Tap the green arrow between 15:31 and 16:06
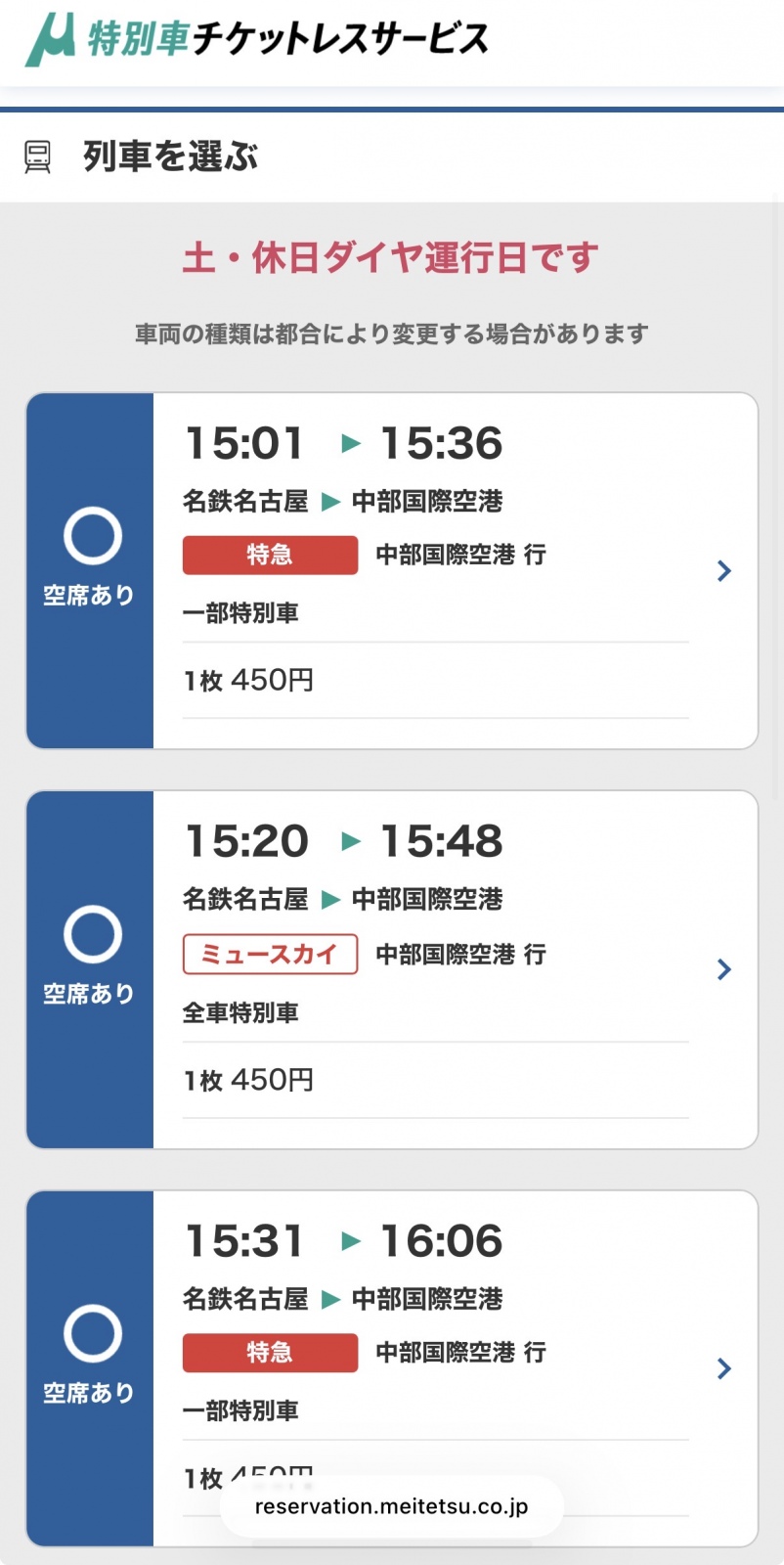The width and height of the screenshot is (784, 1565). pyautogui.click(x=351, y=1241)
